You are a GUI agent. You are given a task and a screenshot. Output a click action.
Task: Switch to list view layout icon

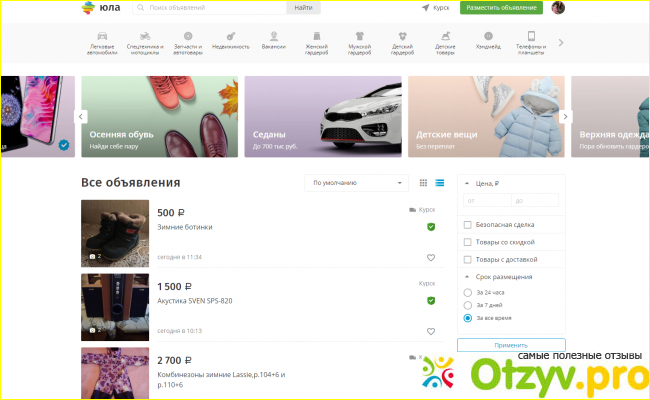(x=439, y=183)
